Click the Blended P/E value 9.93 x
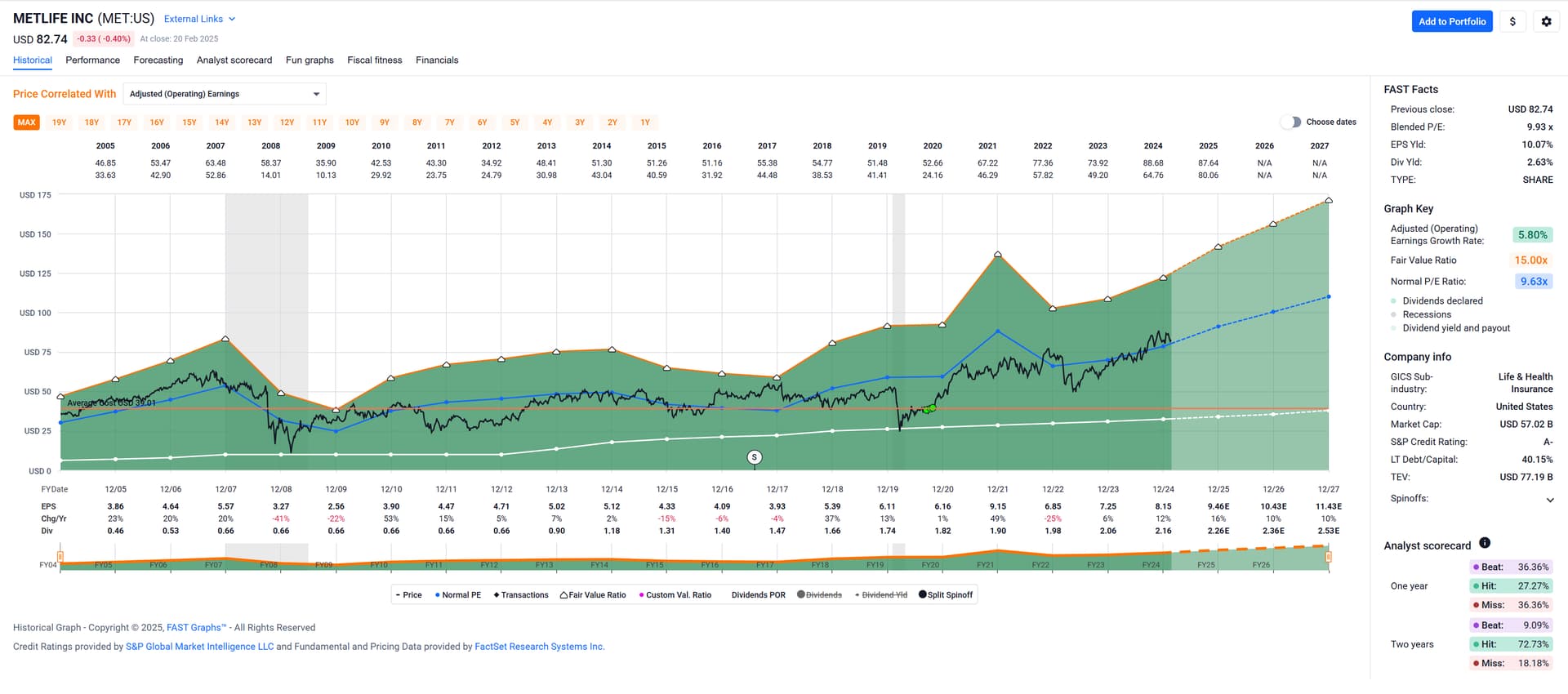The width and height of the screenshot is (1568, 694). 1539,127
